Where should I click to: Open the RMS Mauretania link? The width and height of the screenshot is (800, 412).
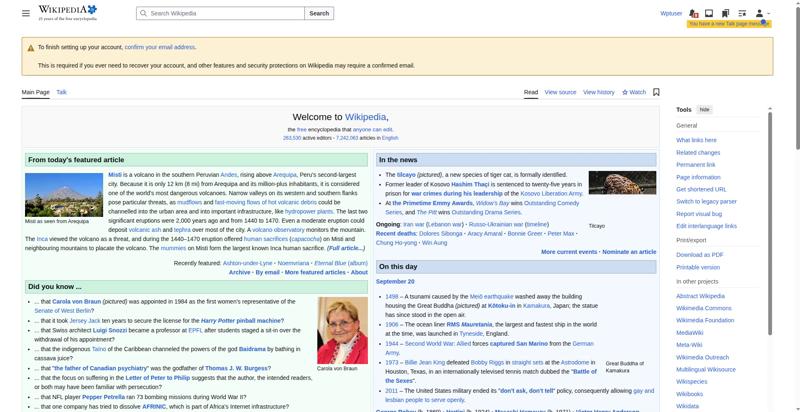point(469,325)
